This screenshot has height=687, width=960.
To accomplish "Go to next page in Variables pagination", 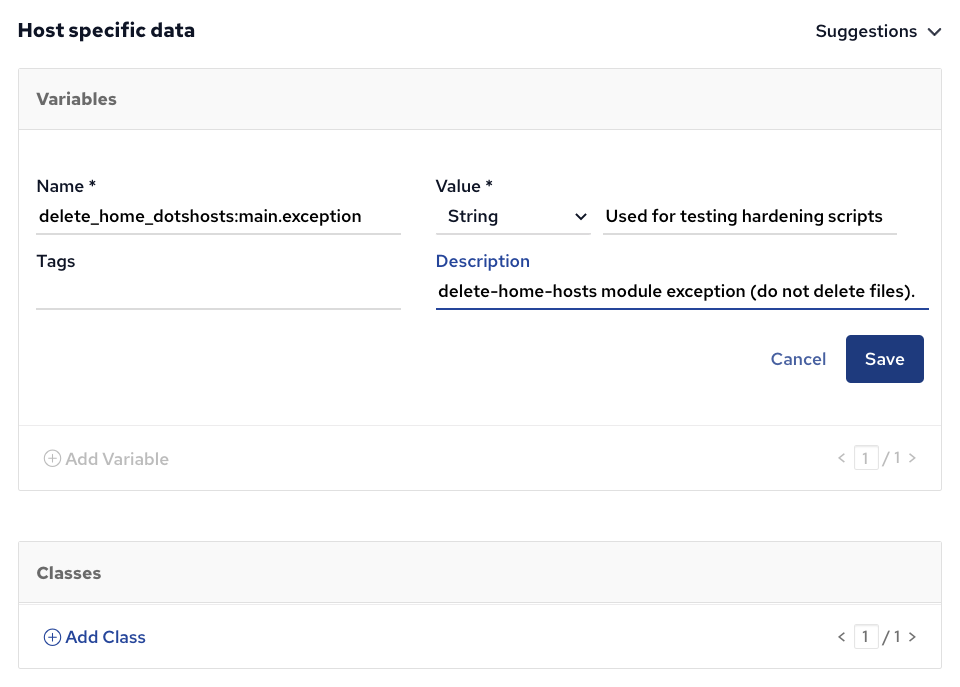I will pyautogui.click(x=912, y=459).
